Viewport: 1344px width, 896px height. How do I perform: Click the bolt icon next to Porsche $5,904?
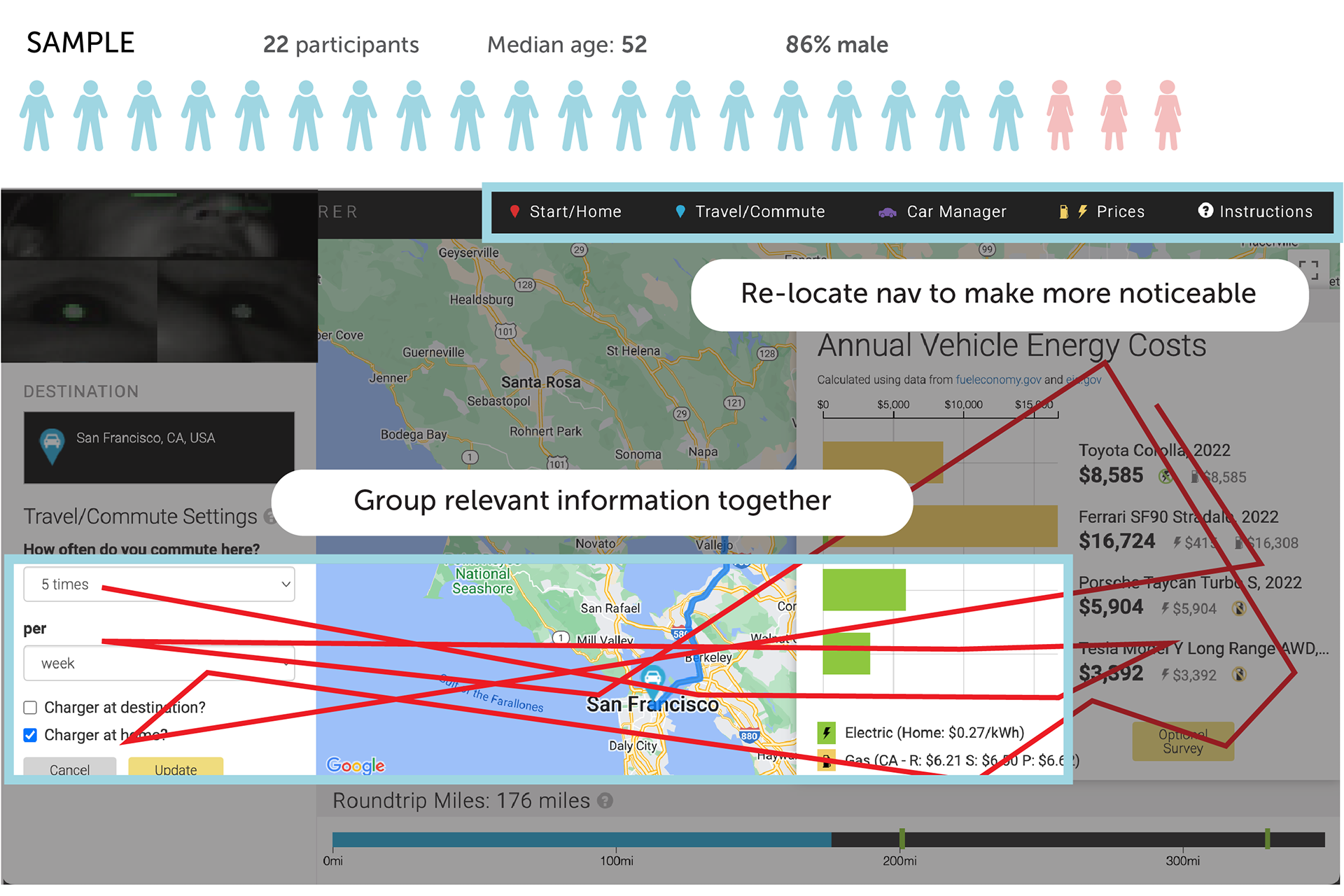point(1165,608)
